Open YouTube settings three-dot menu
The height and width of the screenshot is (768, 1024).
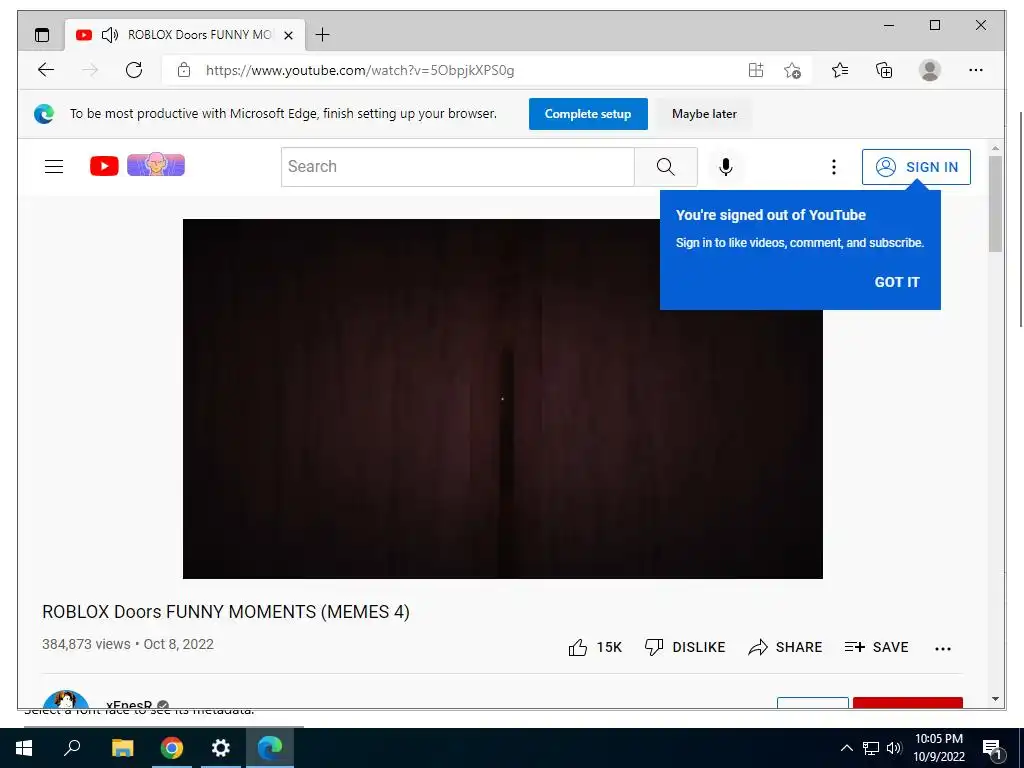pos(833,167)
